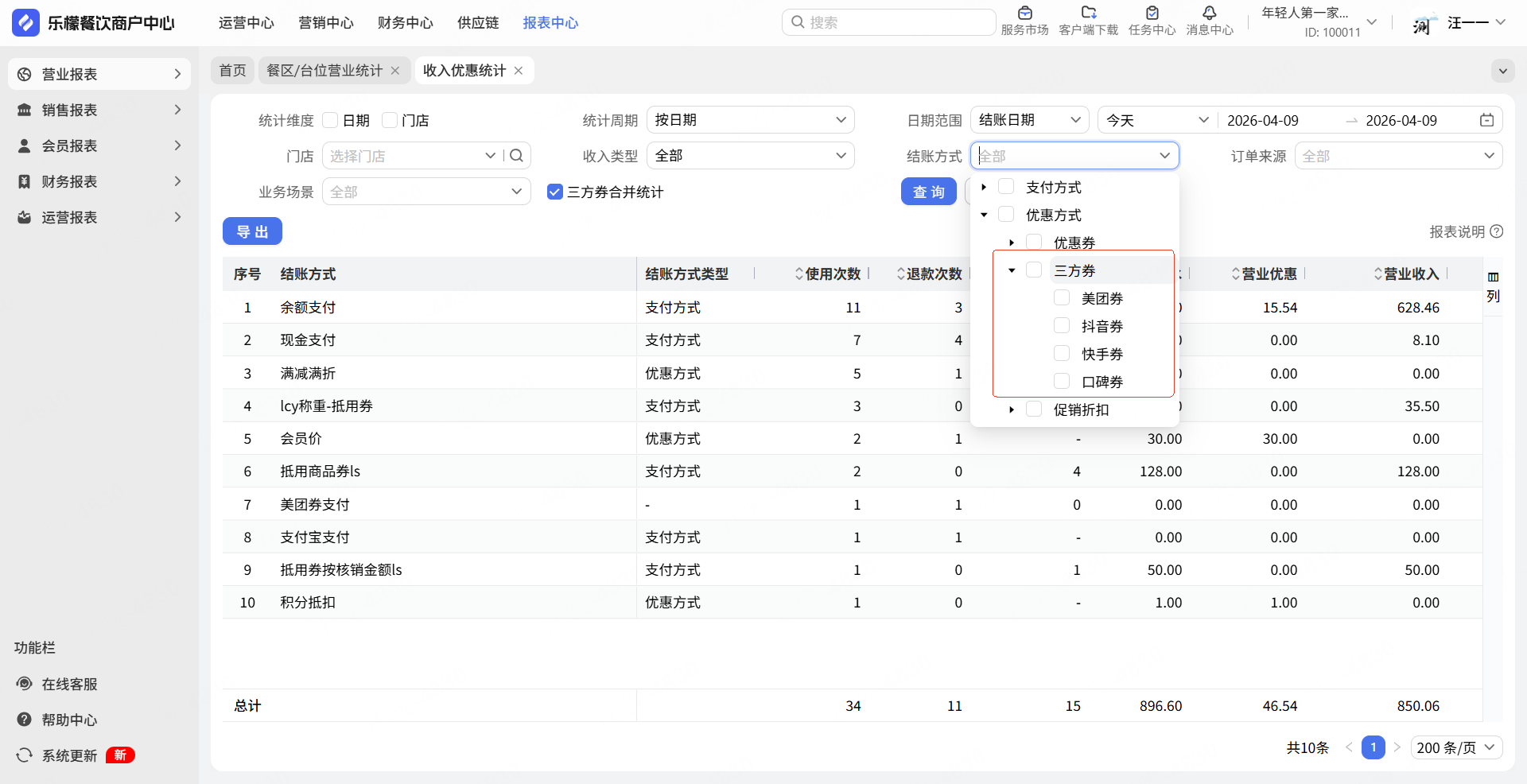Click the 报表说明 help question icon
This screenshot has width=1527, height=784.
(1497, 231)
